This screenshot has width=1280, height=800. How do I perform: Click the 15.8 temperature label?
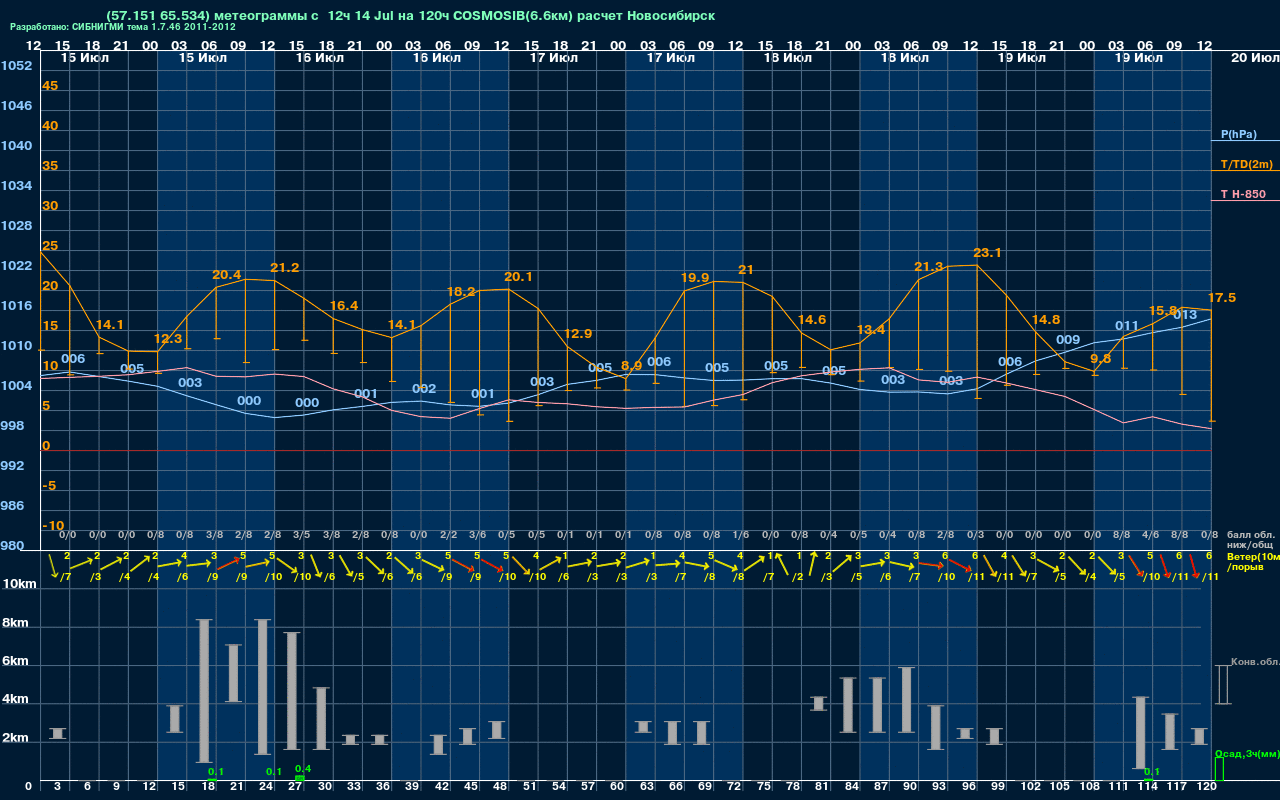[1163, 311]
